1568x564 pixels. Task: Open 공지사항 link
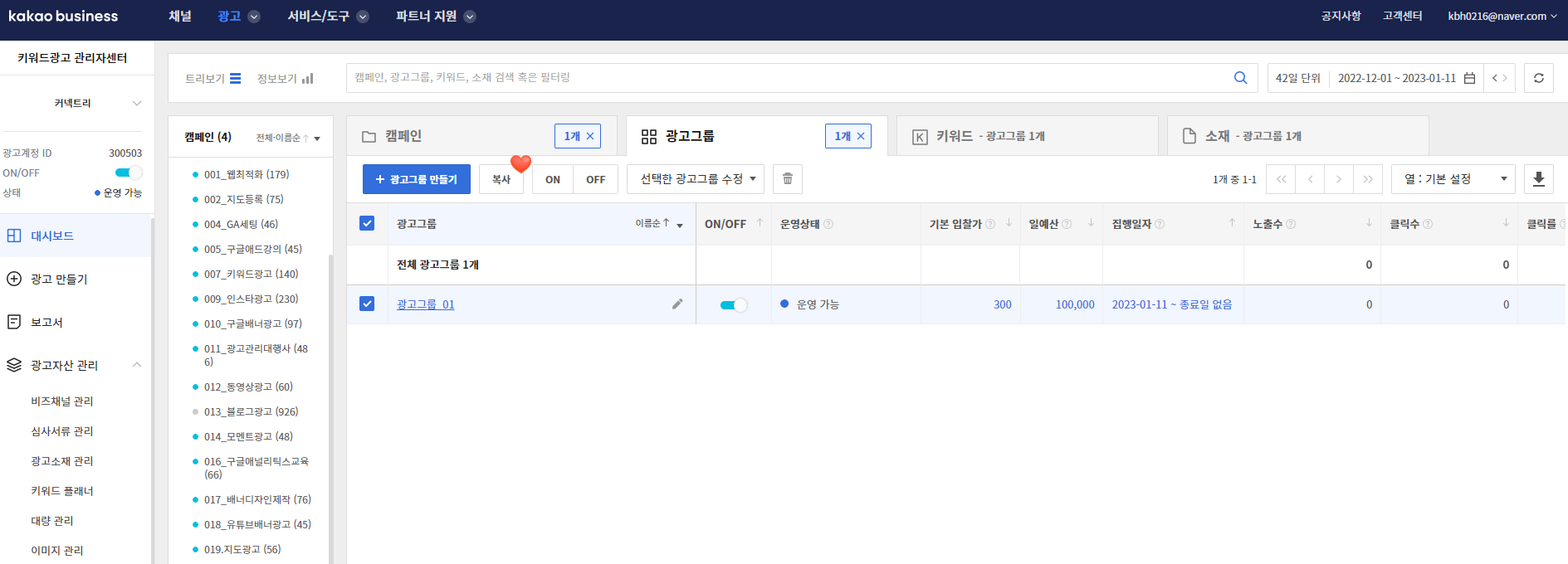click(x=1341, y=17)
